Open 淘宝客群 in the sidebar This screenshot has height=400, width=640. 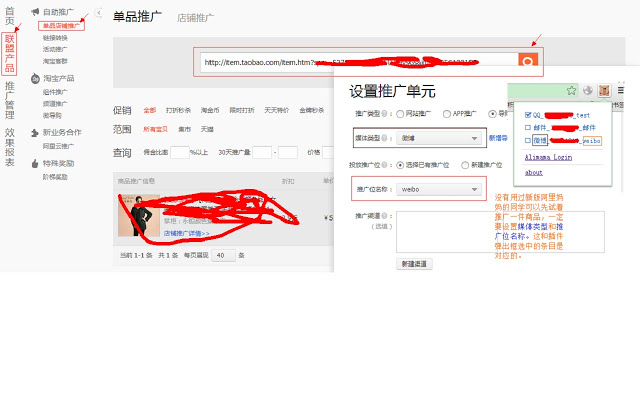[x=55, y=61]
